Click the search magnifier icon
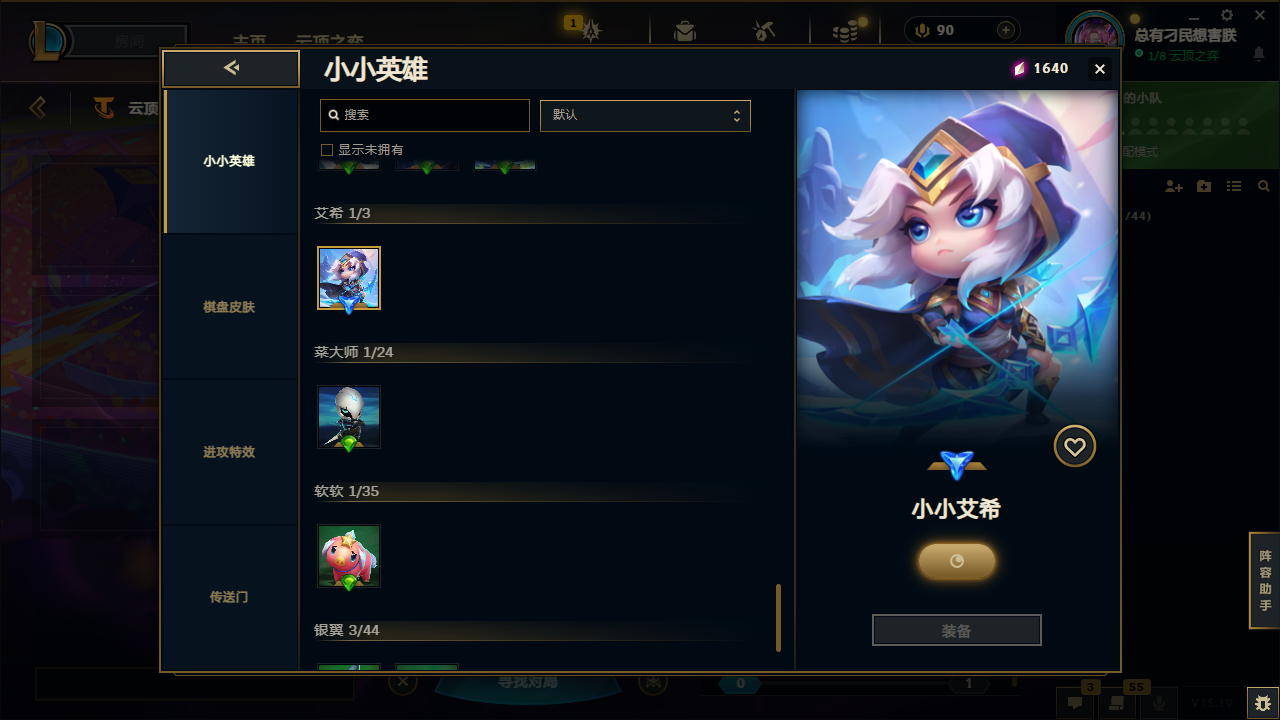The height and width of the screenshot is (720, 1280). [x=334, y=115]
